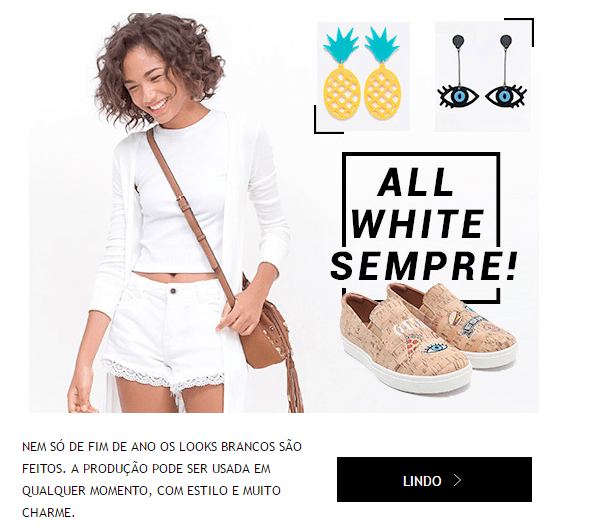
Task: Click the arrow chevron beside LINDO
Action: (x=457, y=480)
